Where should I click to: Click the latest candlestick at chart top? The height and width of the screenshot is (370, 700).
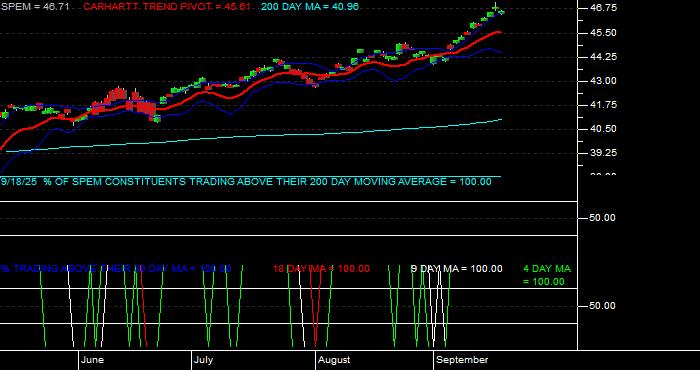(501, 12)
